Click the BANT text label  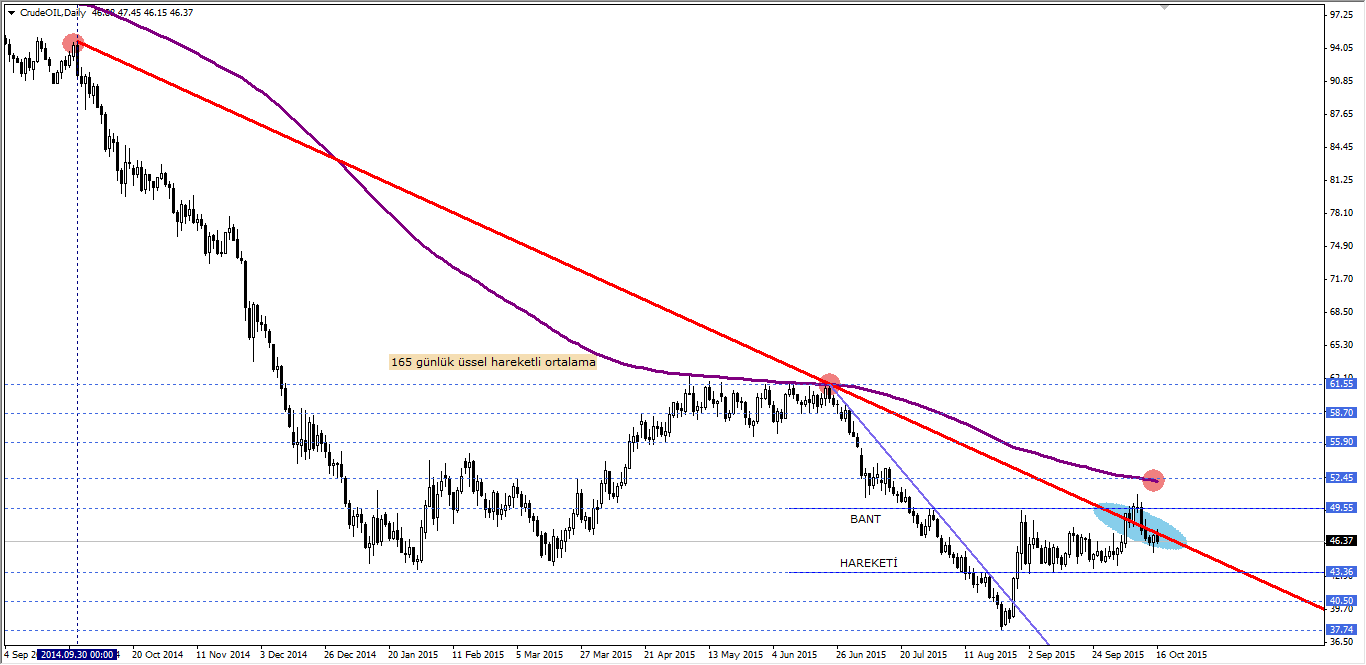(x=865, y=520)
